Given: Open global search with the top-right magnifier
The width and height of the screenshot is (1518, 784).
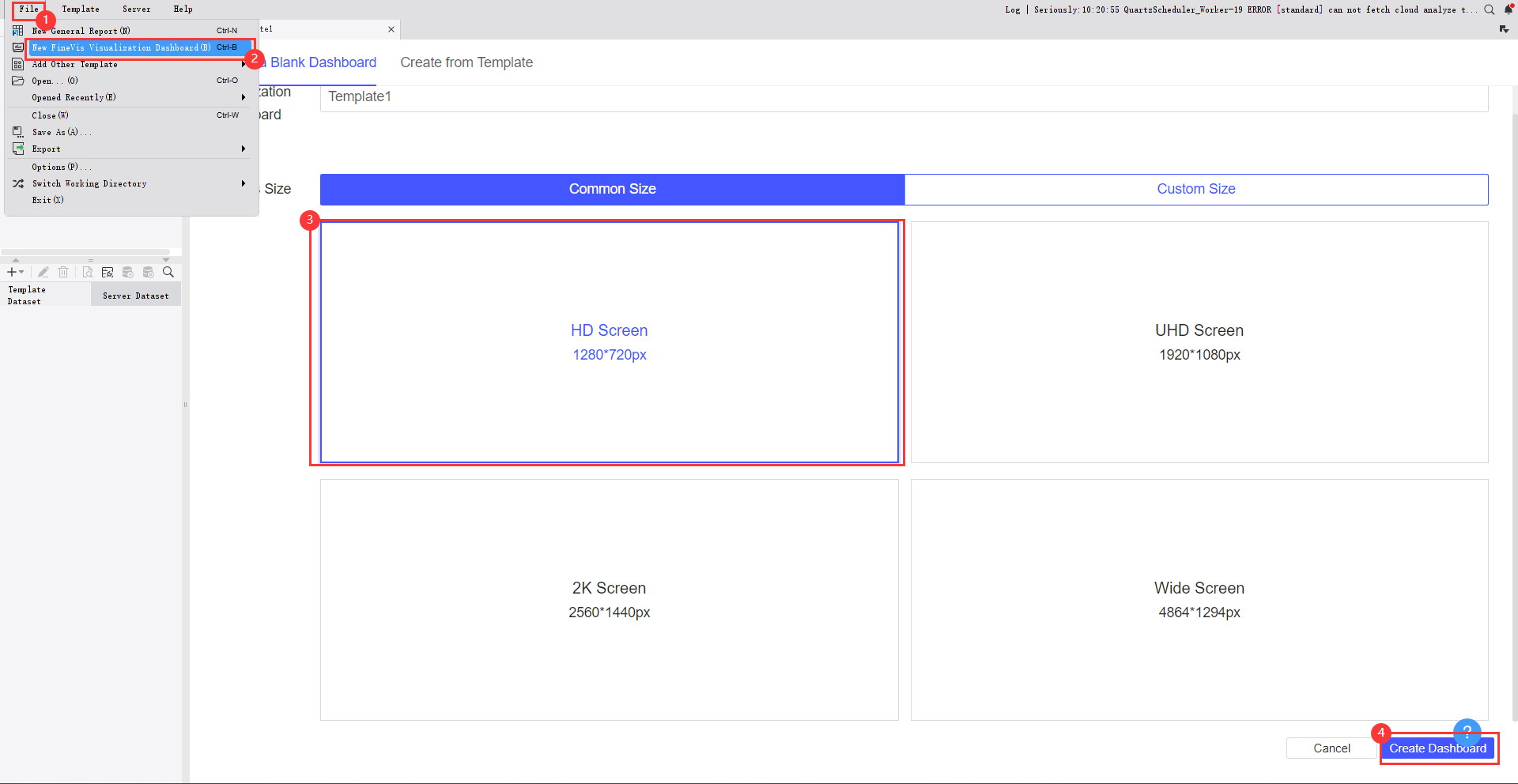Looking at the screenshot, I should [x=1490, y=9].
